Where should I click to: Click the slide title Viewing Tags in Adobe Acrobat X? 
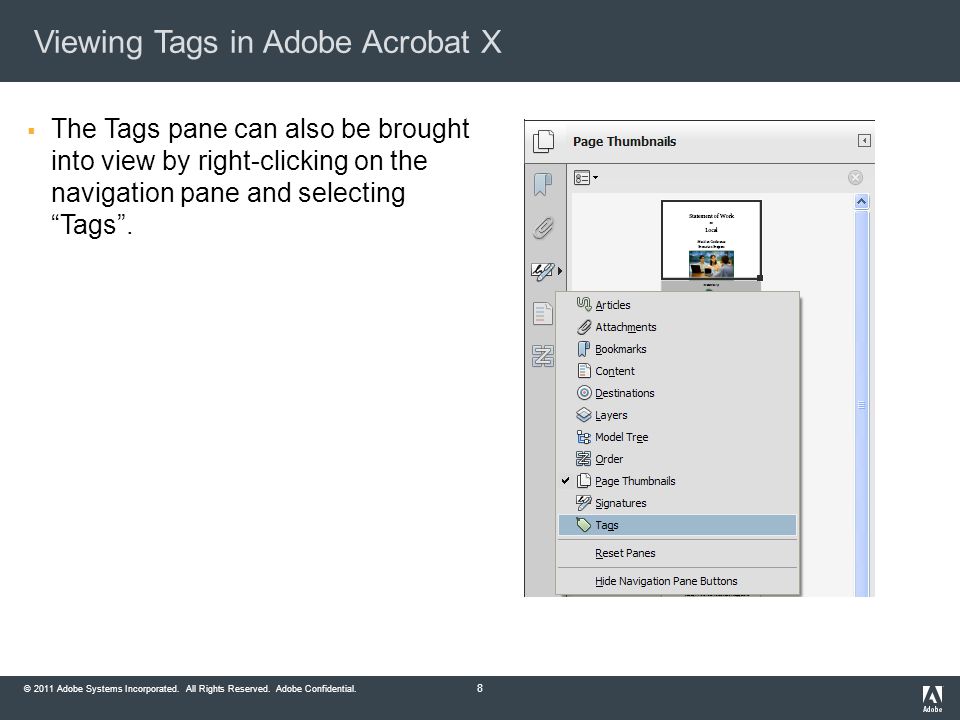coord(268,42)
